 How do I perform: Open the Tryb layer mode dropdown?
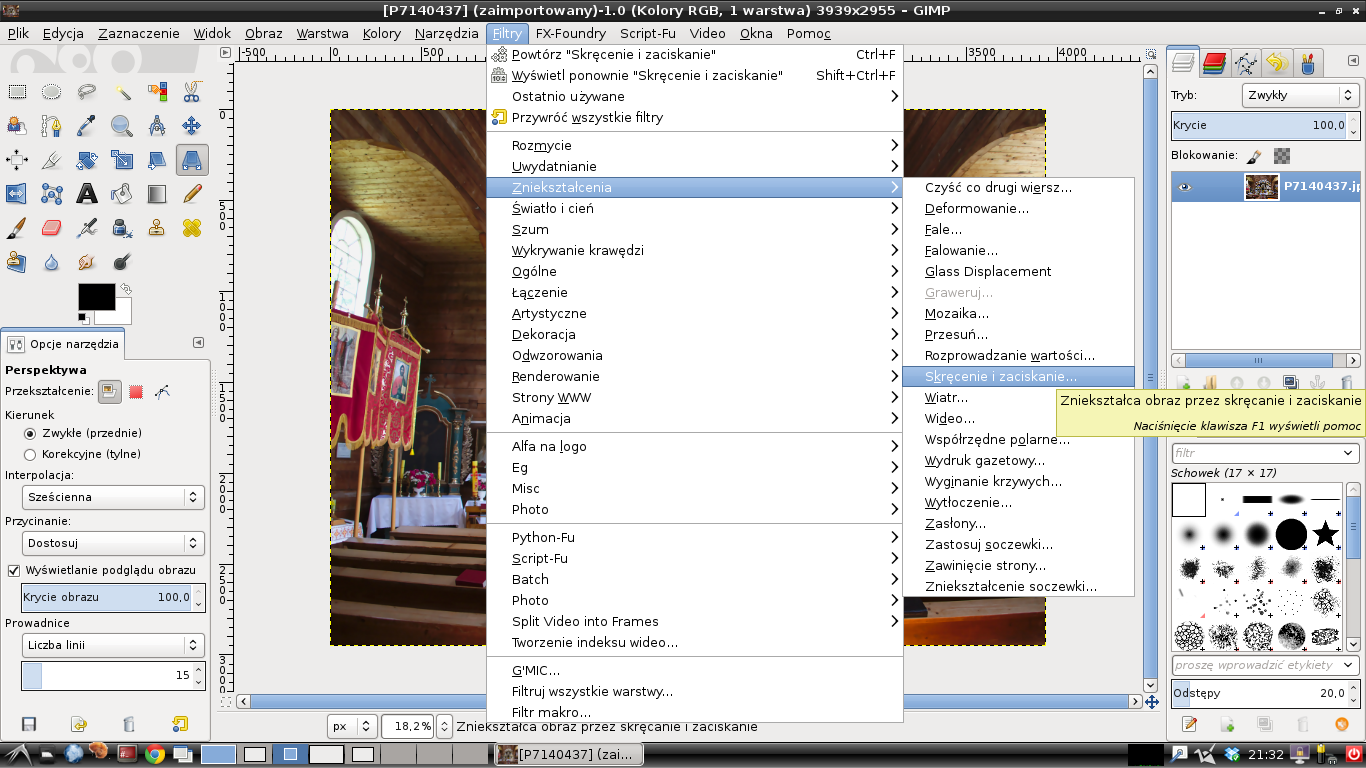click(x=1299, y=96)
